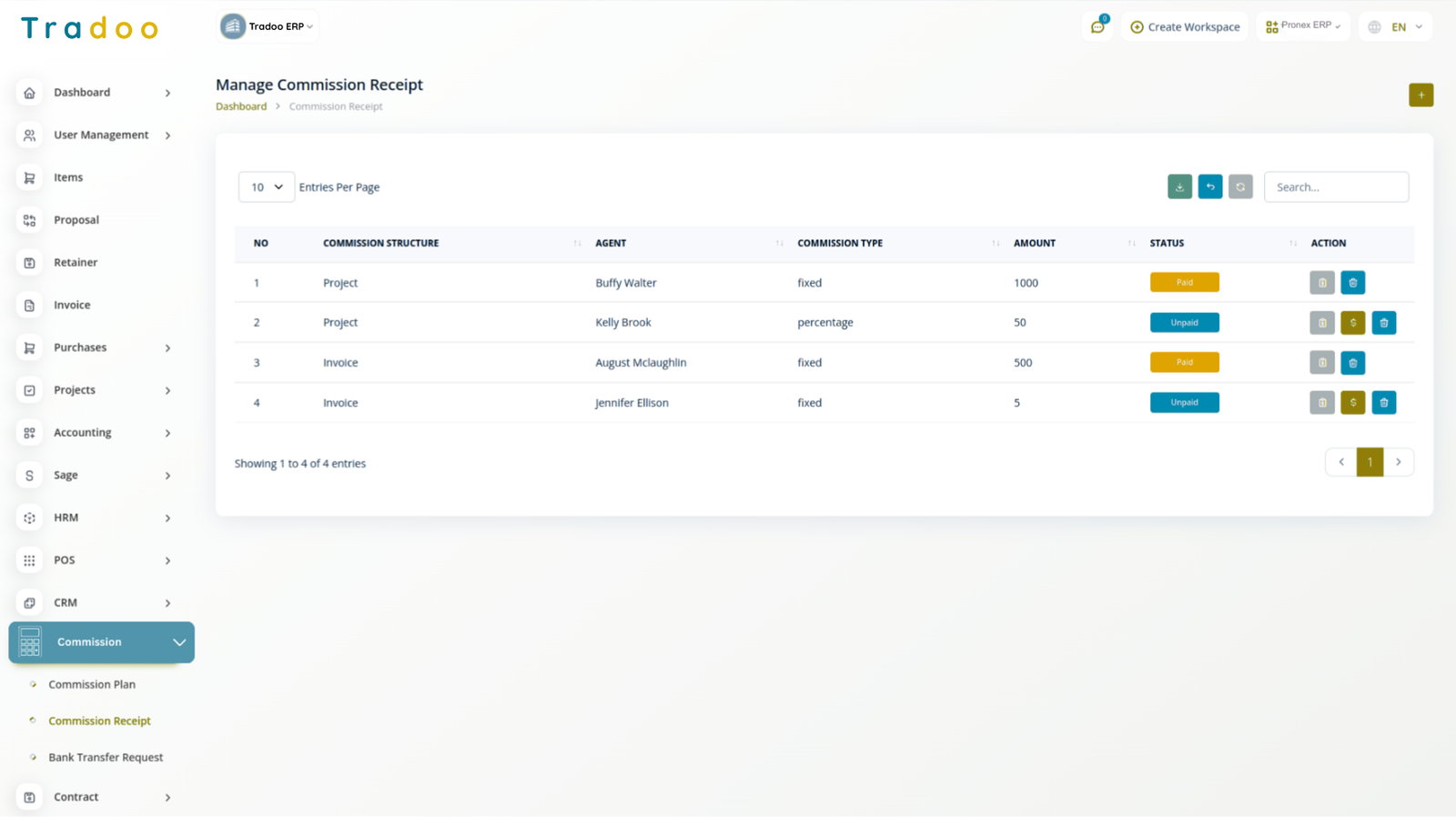Open the EN language dropdown
The width and height of the screenshot is (1456, 817).
point(1396,27)
